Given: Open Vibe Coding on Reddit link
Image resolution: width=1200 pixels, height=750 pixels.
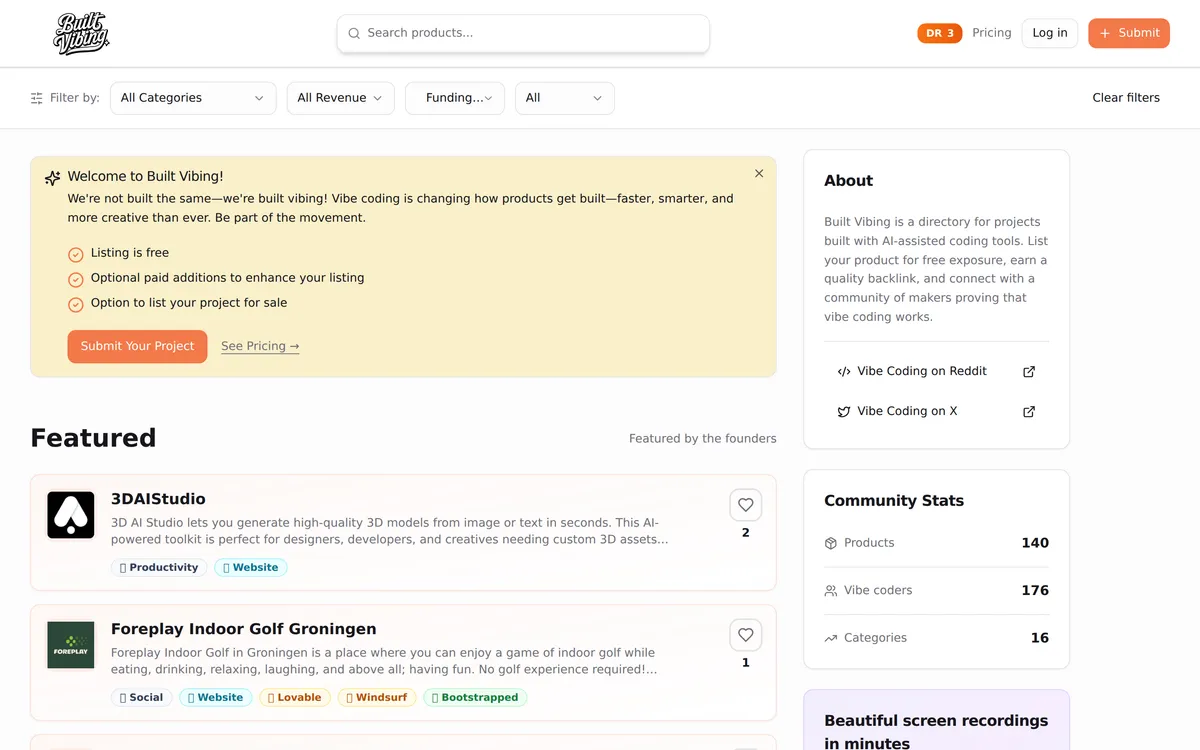Looking at the screenshot, I should (936, 371).
